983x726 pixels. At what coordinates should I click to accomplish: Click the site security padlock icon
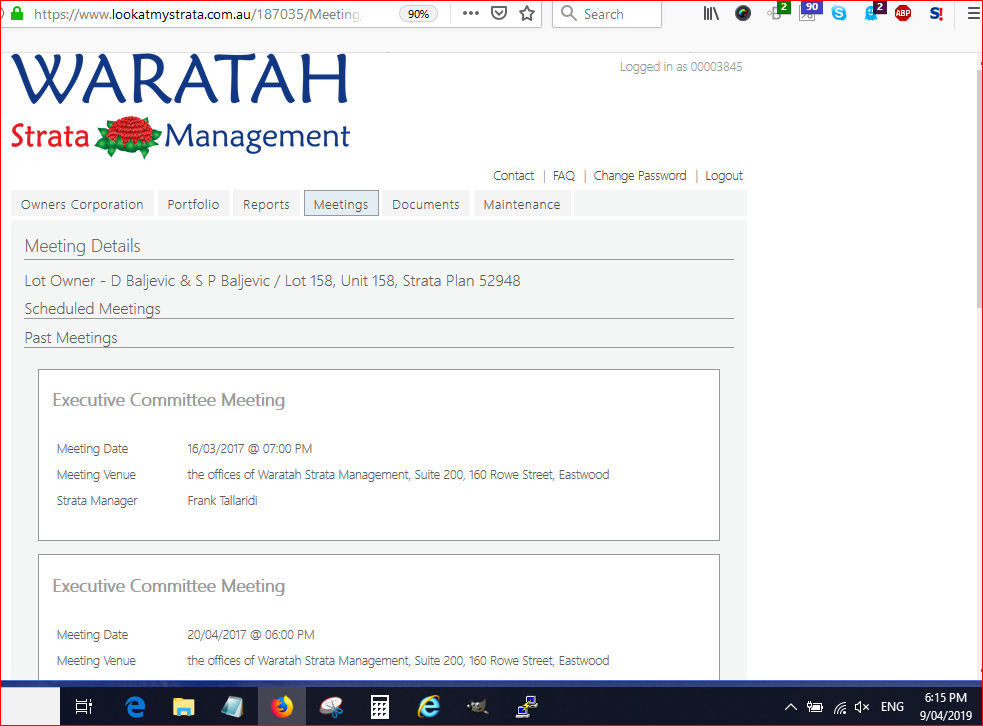[18, 13]
